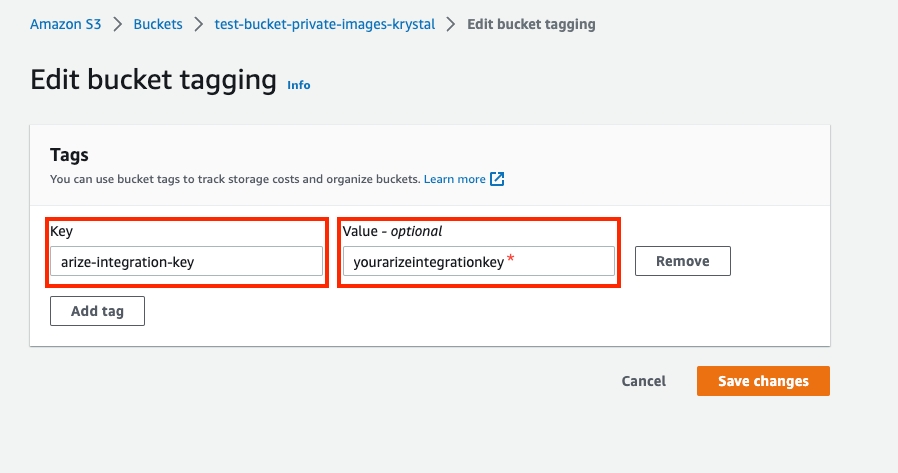Screen dimensions: 898x473
Task: Click the Value - optional label
Action: tap(392, 231)
